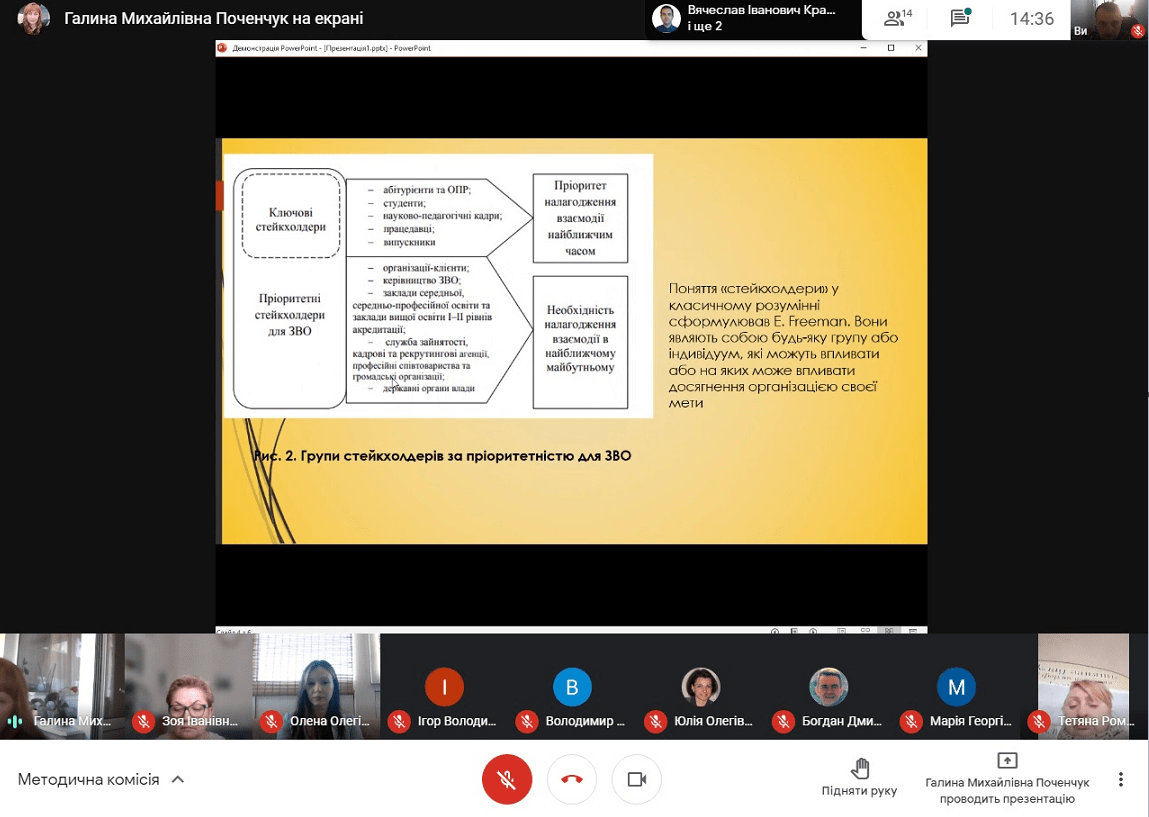Image resolution: width=1149 pixels, height=817 pixels.
Task: Select Богдан Дми... participant tile
Action: (829, 687)
